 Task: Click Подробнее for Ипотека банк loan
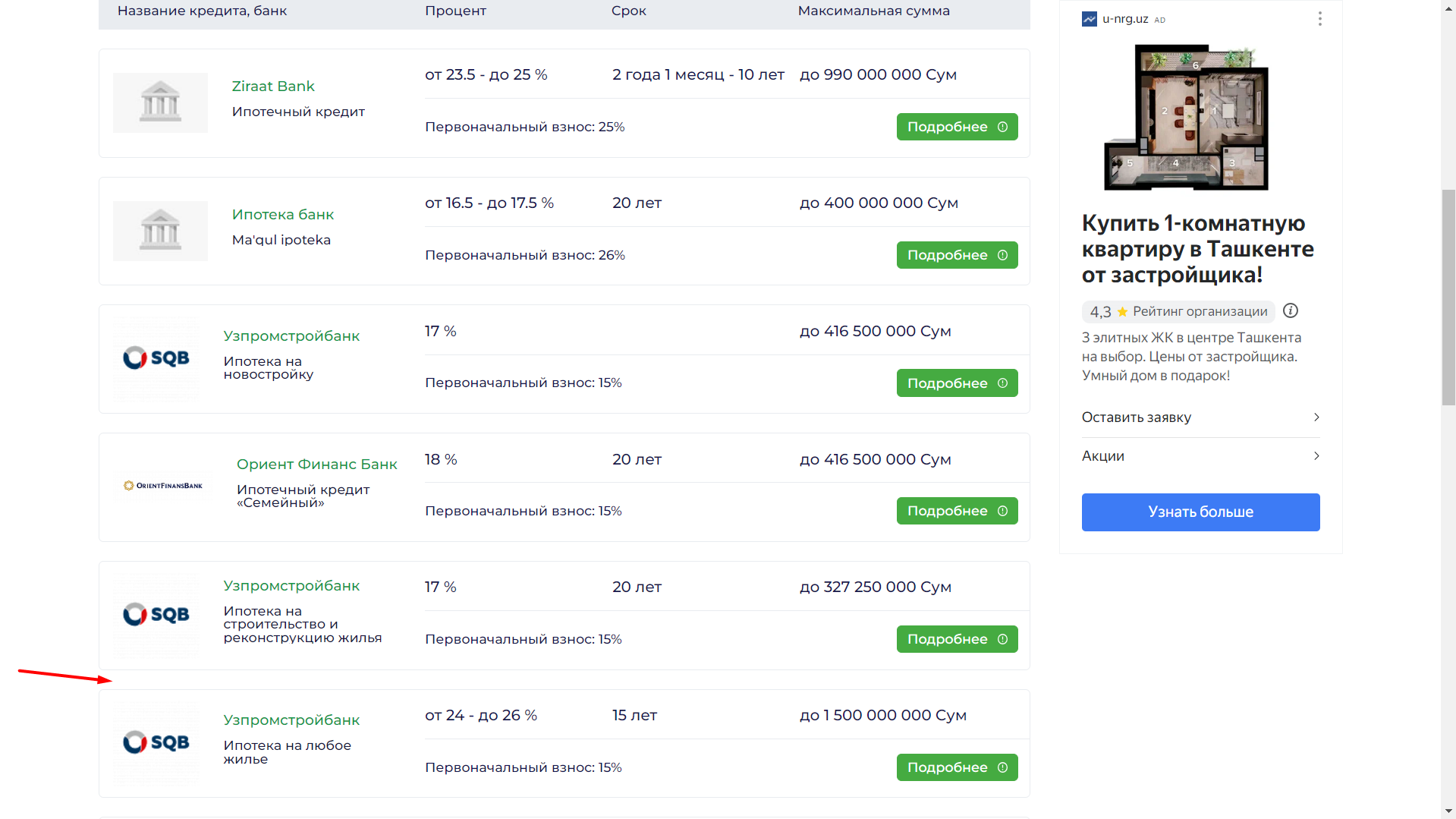[957, 255]
